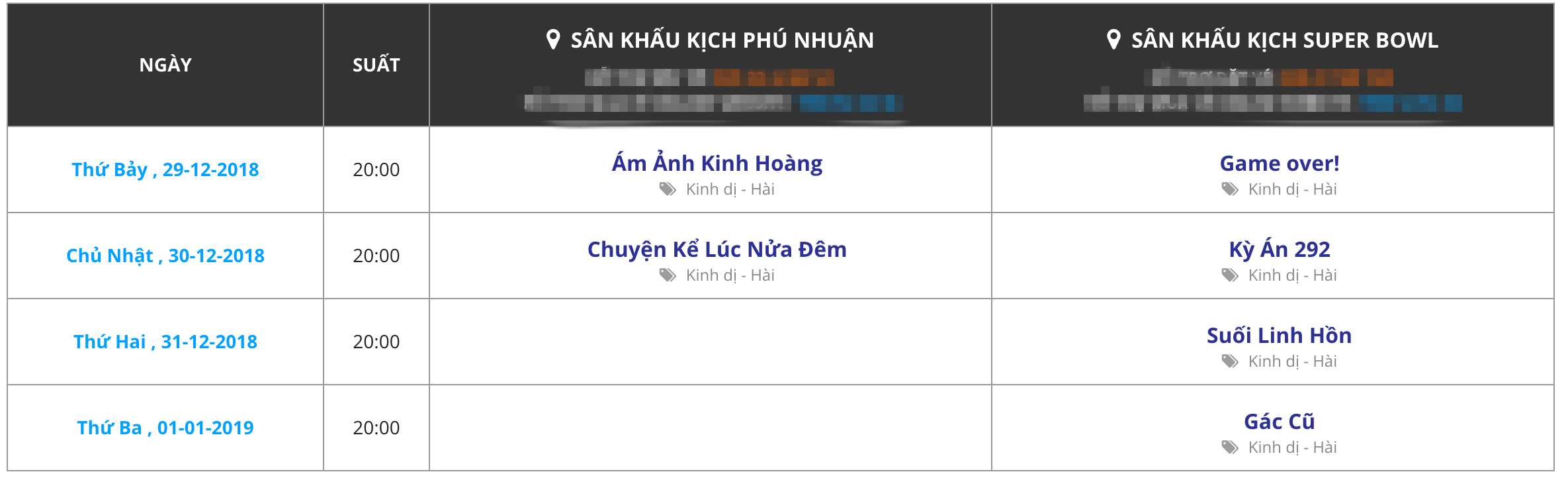The width and height of the screenshot is (1568, 478).
Task: Click the tag icon under Chuyện Kể Lúc Nửa Đêm
Action: 668,275
